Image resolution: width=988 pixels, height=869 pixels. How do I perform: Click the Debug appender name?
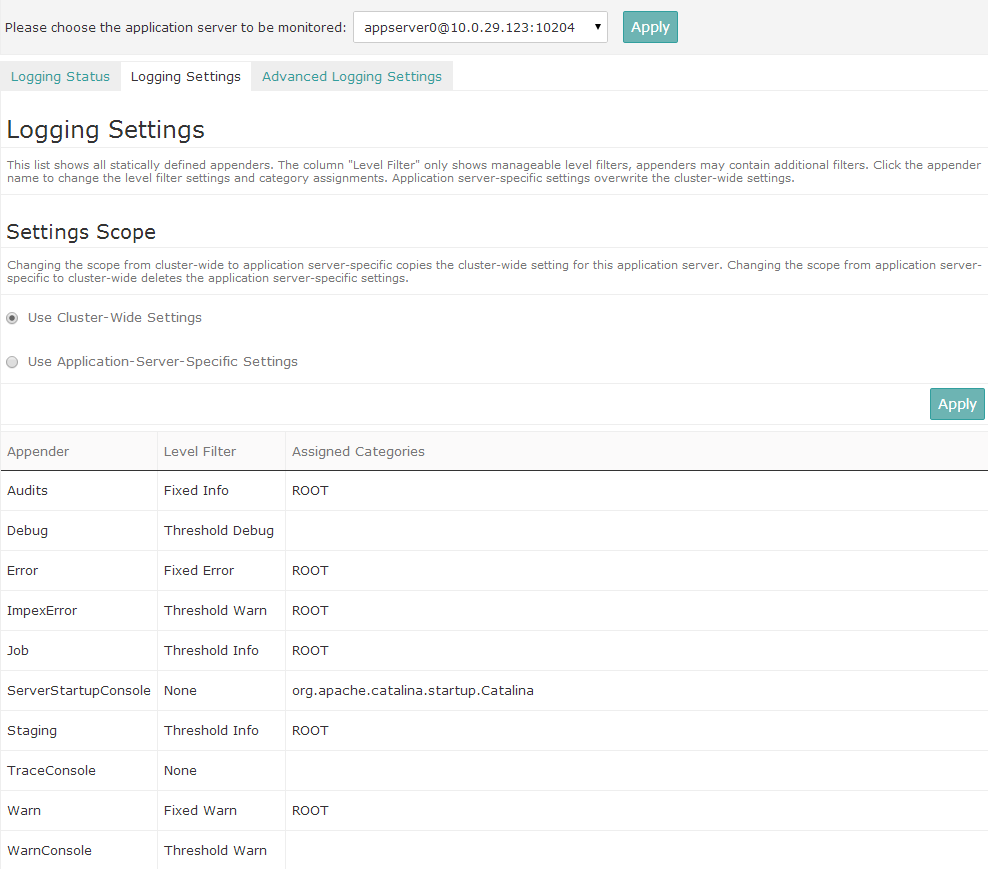click(x=27, y=530)
